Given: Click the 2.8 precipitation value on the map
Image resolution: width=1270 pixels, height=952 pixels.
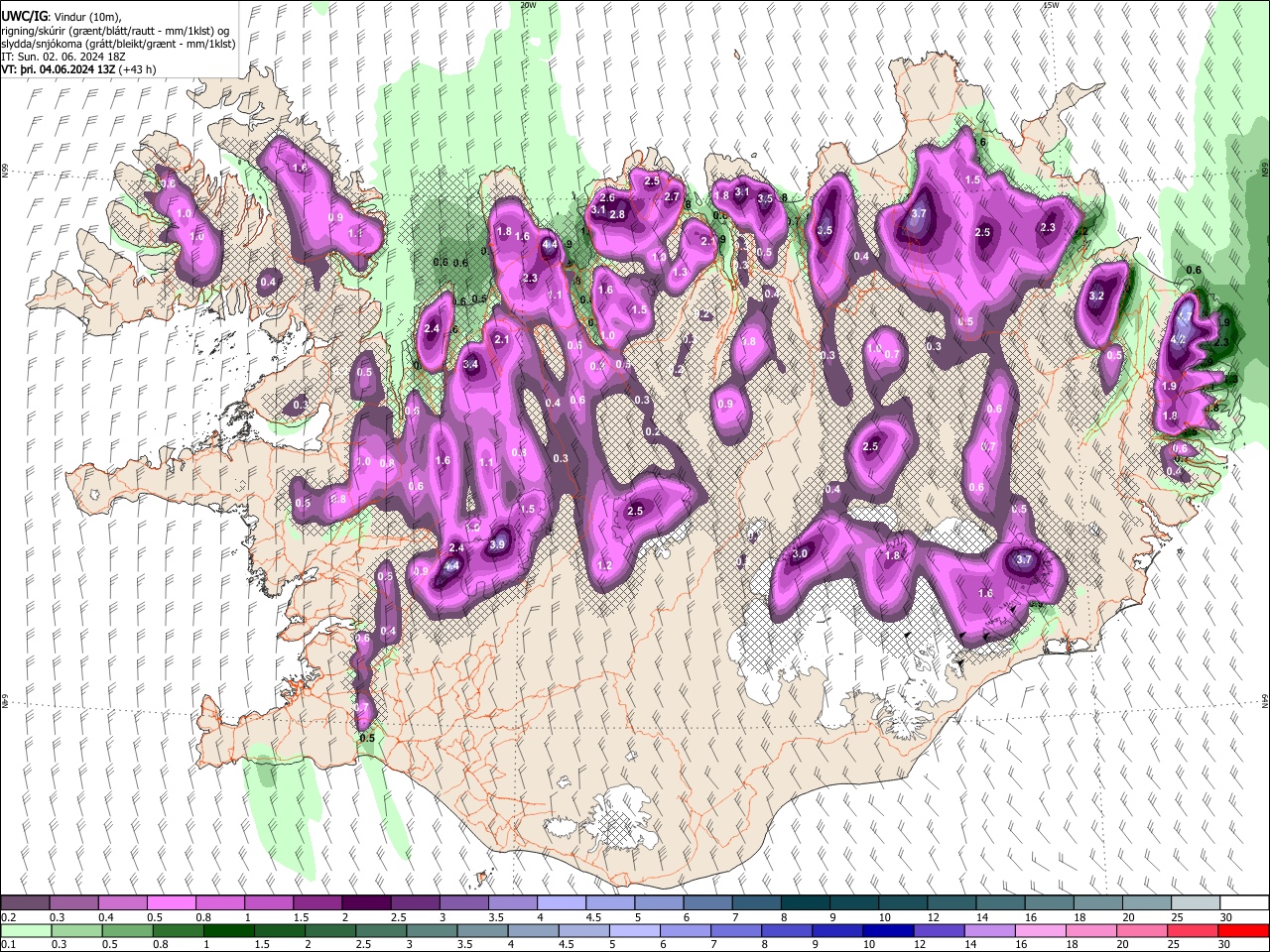Looking at the screenshot, I should 617,214.
